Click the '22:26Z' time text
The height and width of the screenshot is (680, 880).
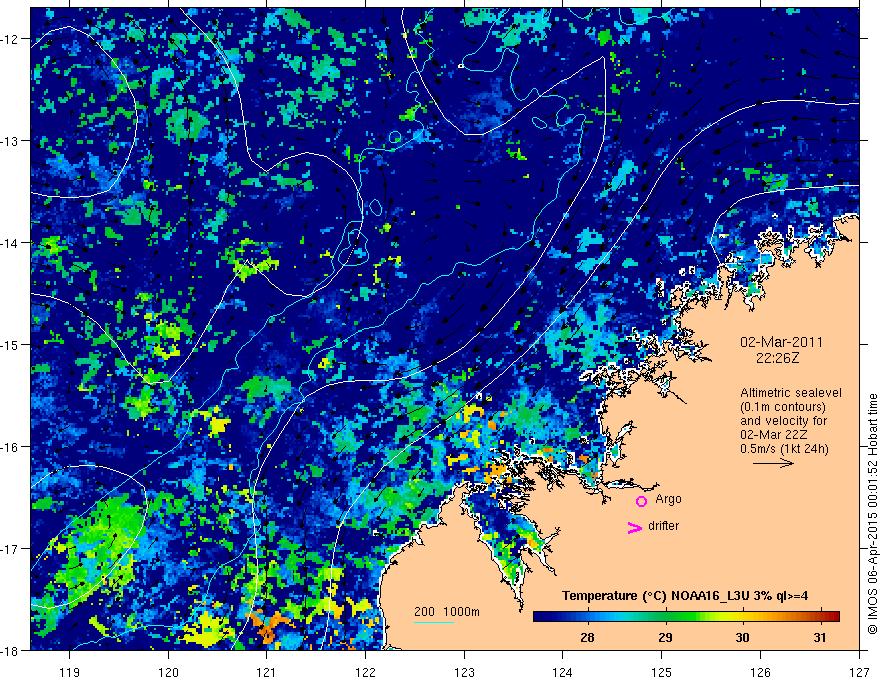pyautogui.click(x=777, y=358)
